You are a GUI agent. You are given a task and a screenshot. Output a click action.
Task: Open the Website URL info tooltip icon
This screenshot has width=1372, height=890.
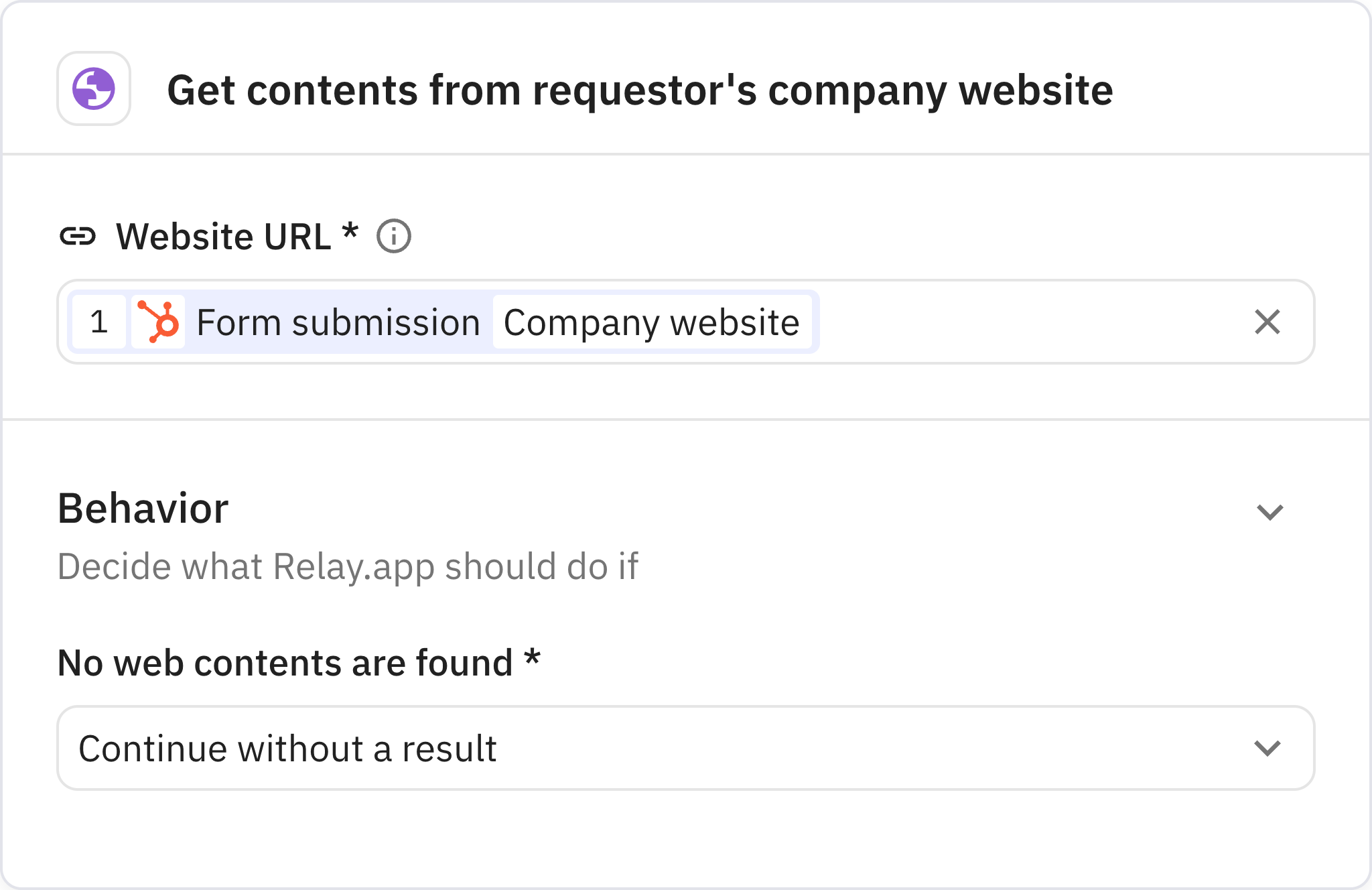[x=395, y=236]
